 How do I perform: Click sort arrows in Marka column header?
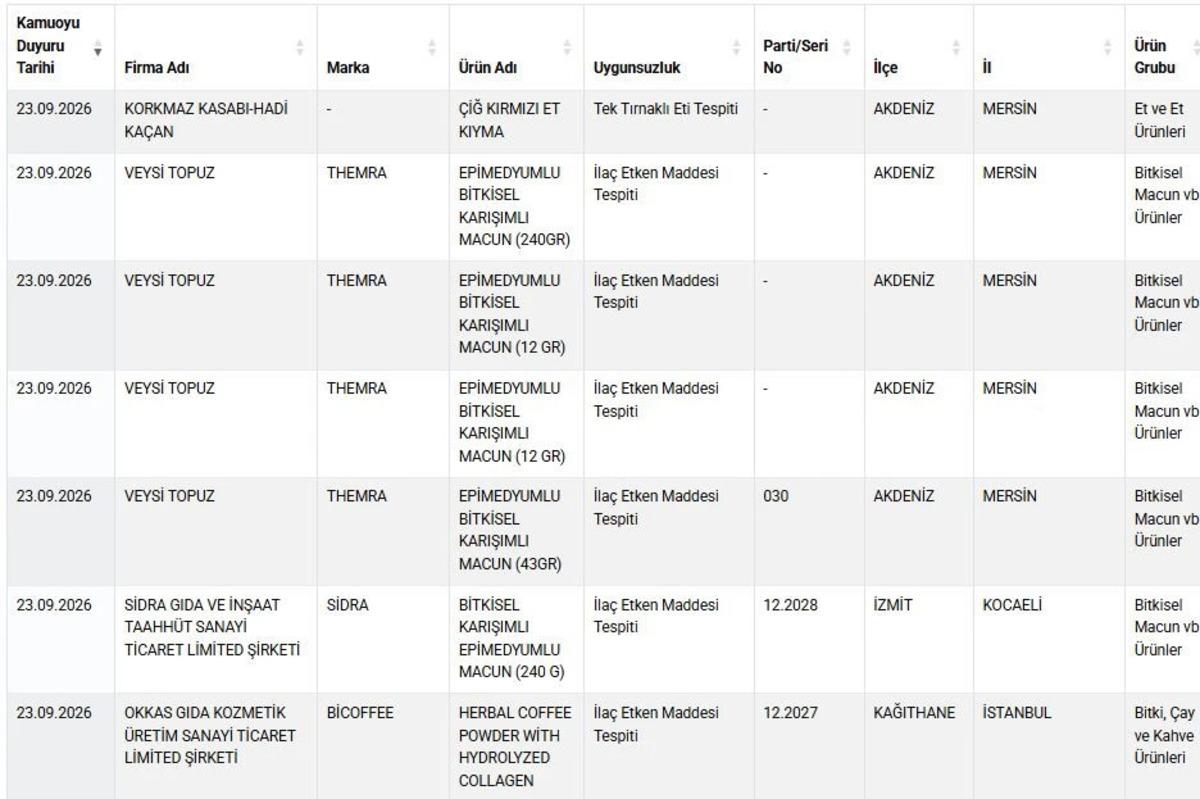click(432, 46)
